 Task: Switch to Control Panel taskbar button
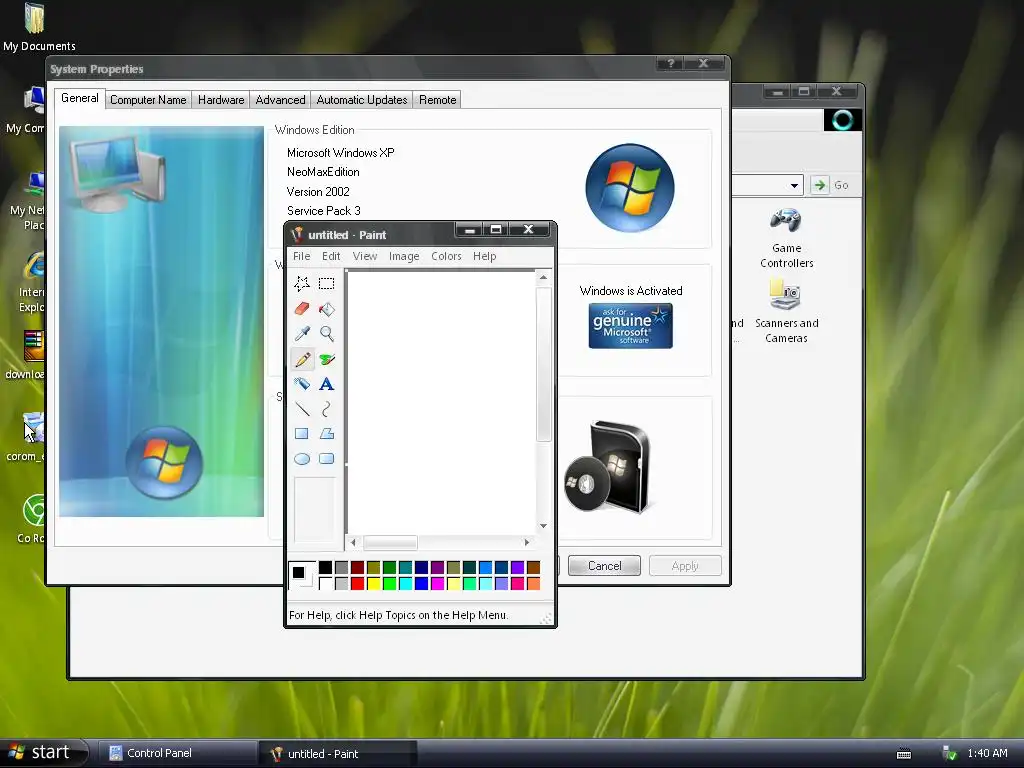coord(176,753)
